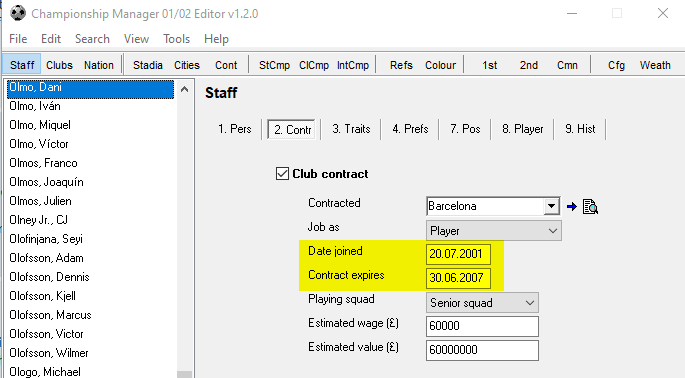Click the blue arrow next to Barcelona
The image size is (685, 378).
tap(571, 206)
